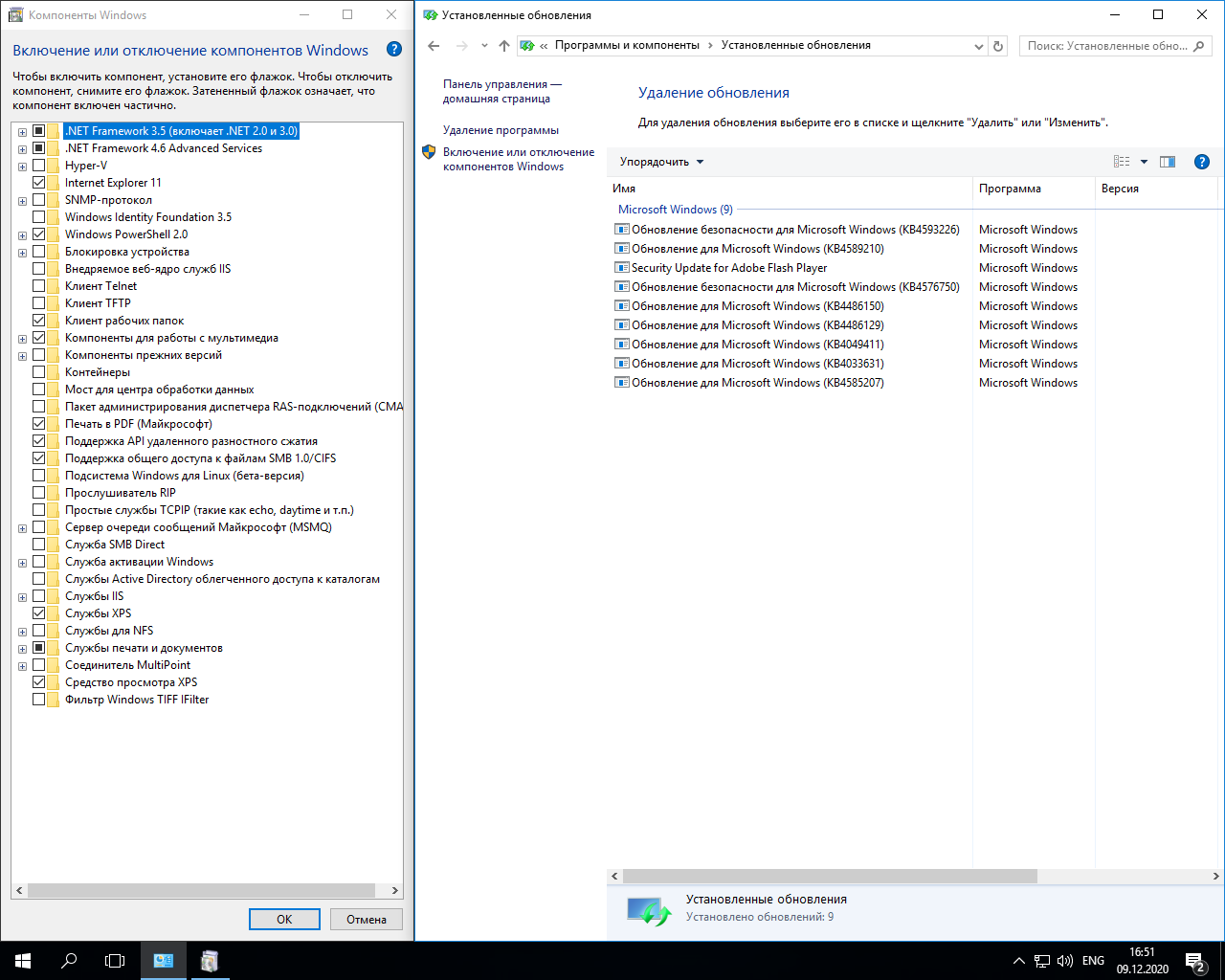Click Windows Features taskbar app icon
This screenshot has width=1225, height=980.
(210, 961)
